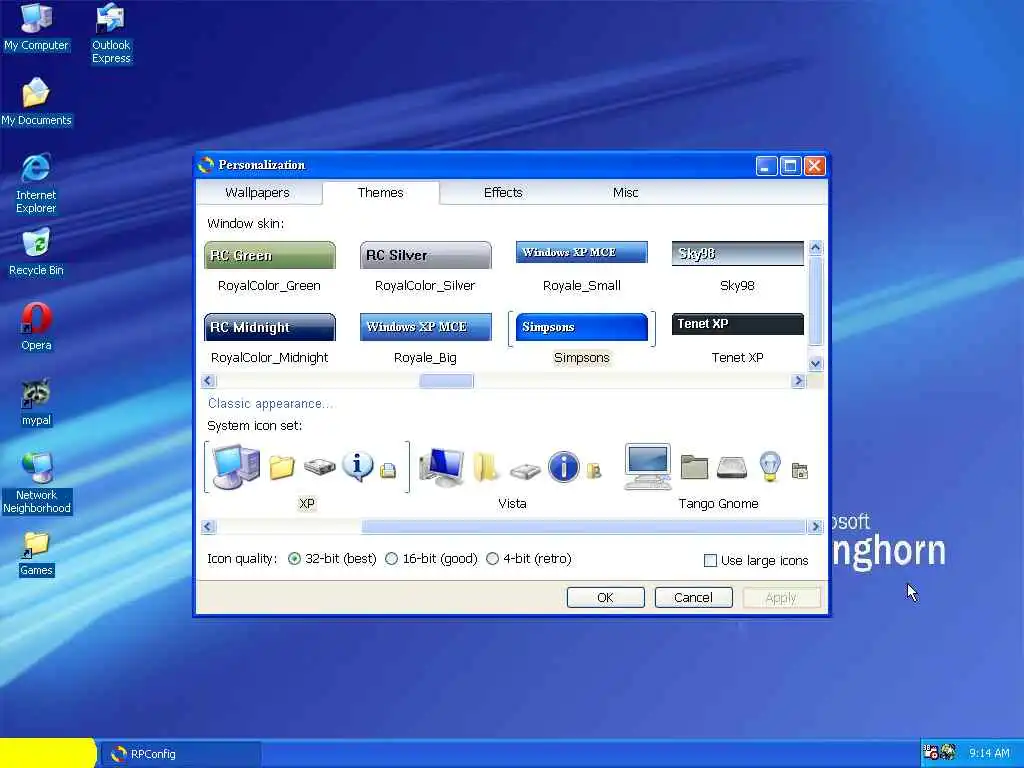The height and width of the screenshot is (768, 1024).
Task: Click XP set hard drive icon
Action: pyautogui.click(x=319, y=468)
